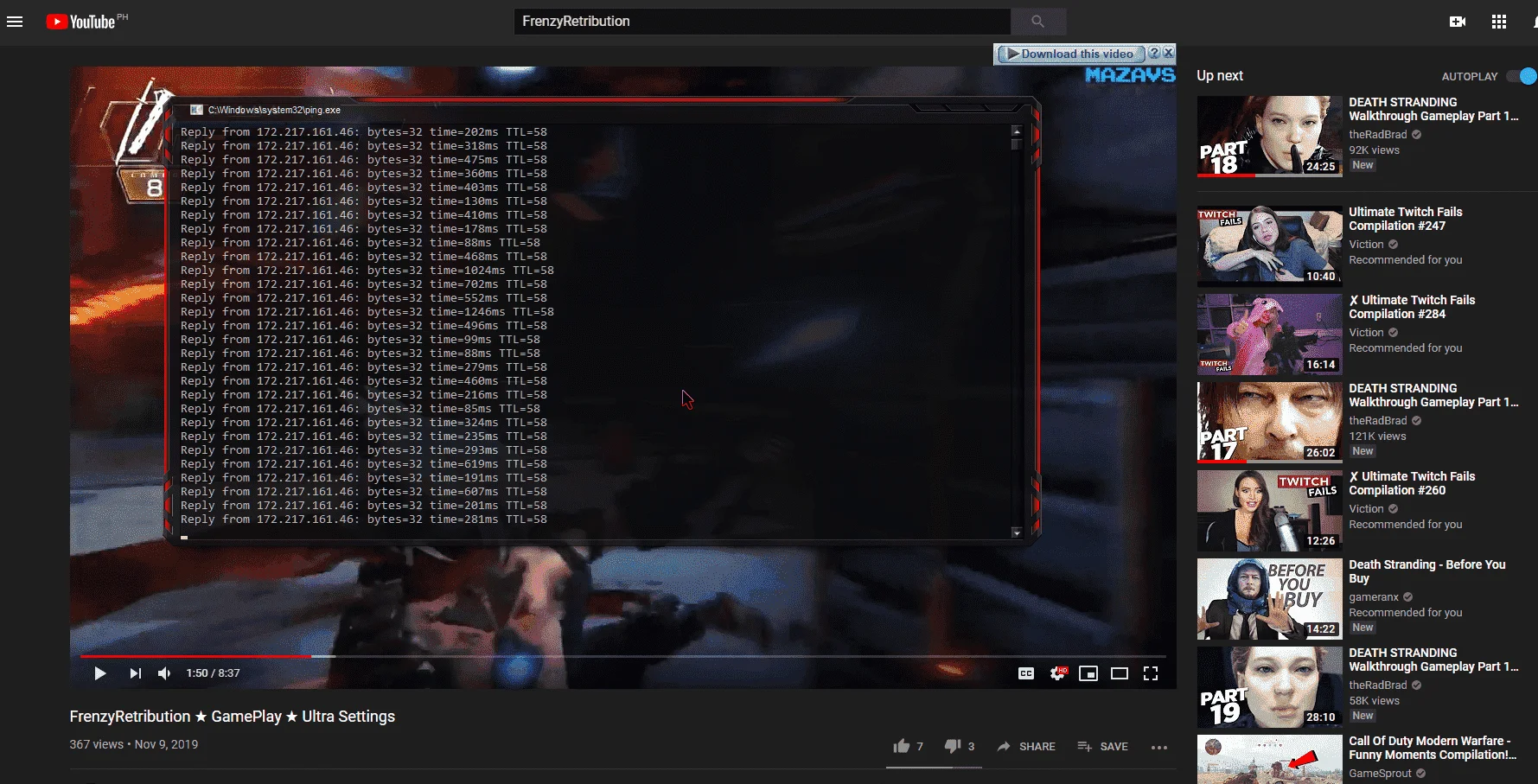Click '121K views' text
1538x784 pixels.
[1377, 437]
